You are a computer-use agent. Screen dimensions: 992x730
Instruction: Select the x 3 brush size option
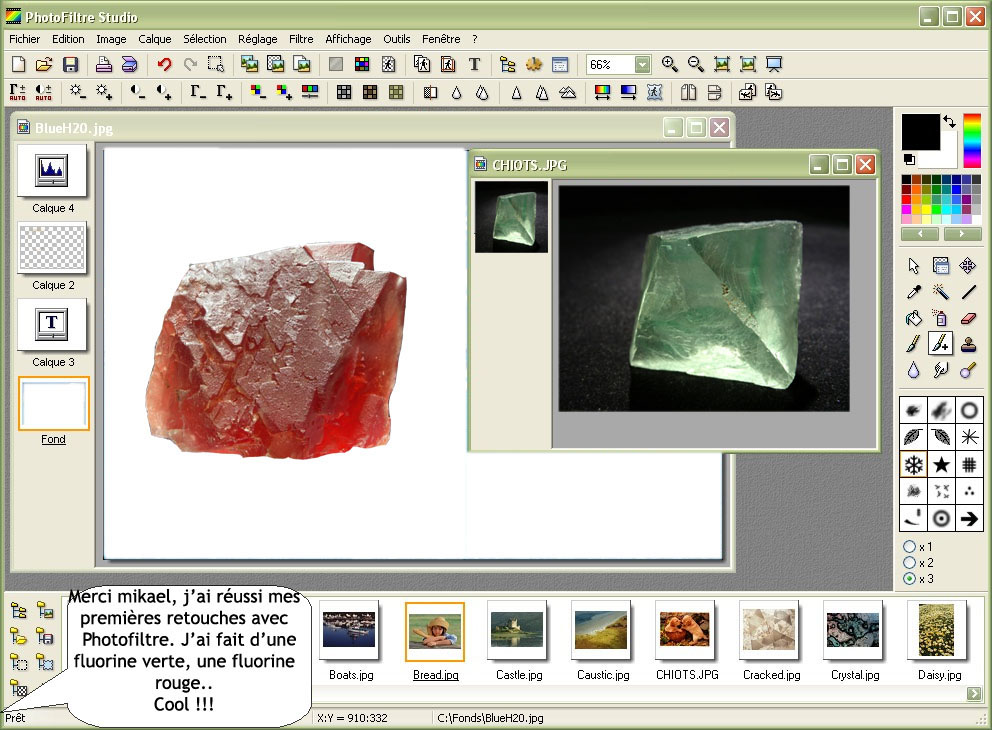pos(910,579)
